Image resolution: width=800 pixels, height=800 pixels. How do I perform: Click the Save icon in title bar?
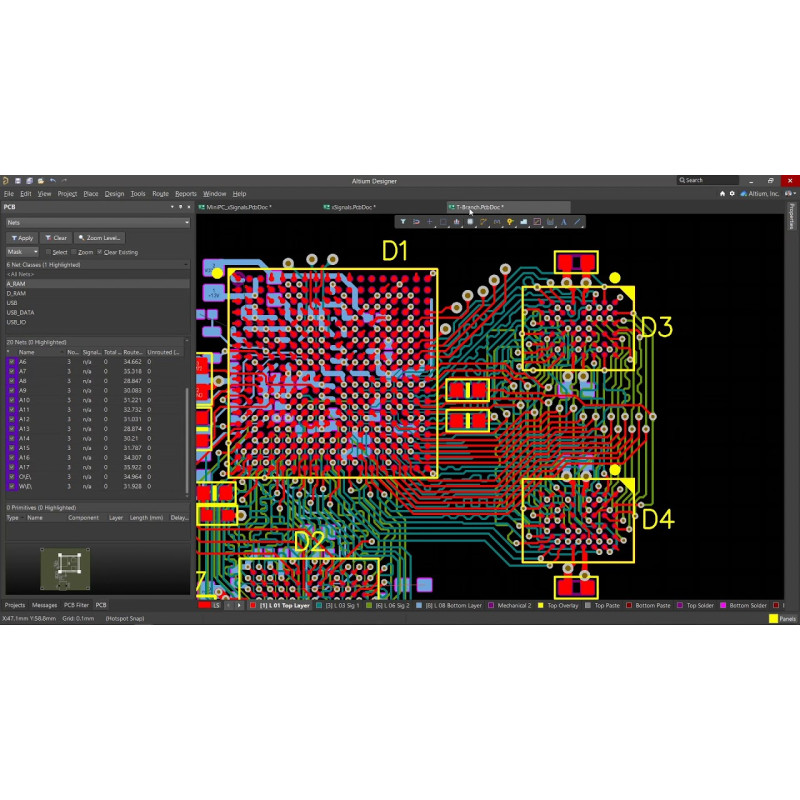17,181
